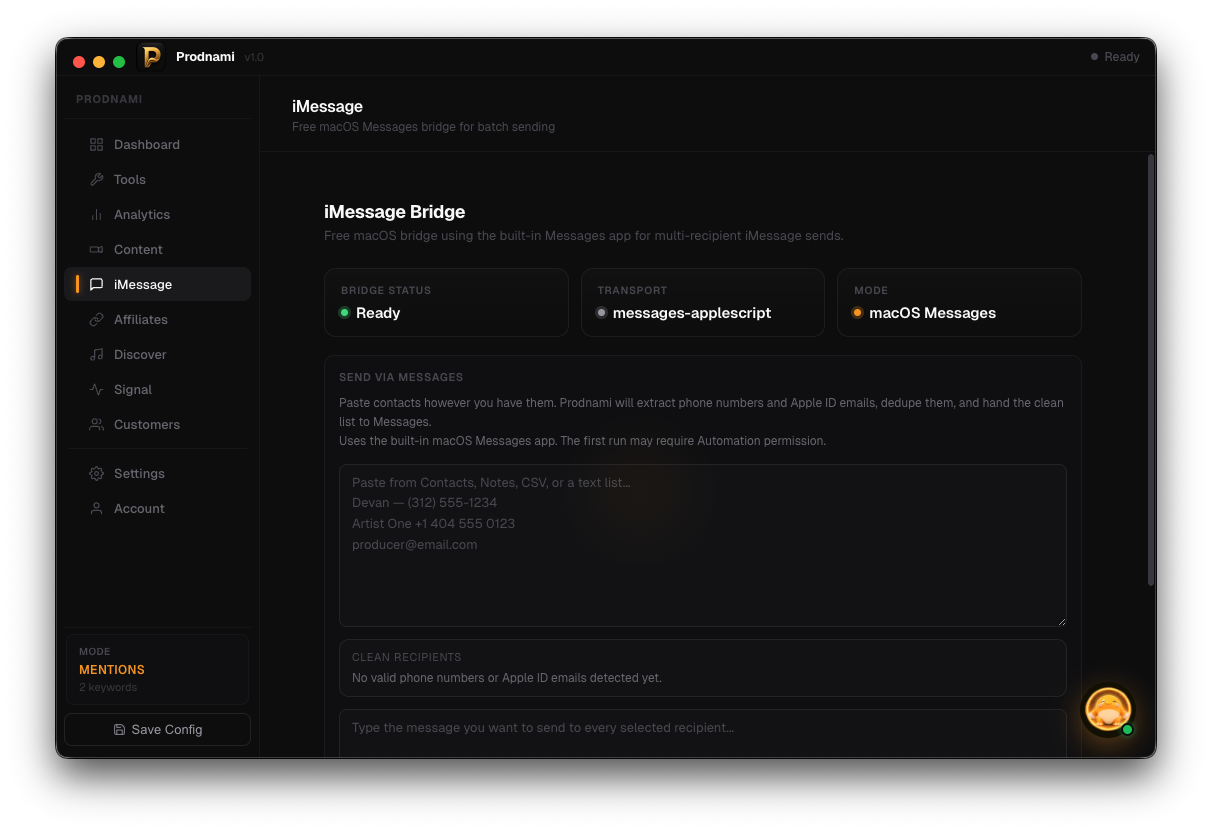The width and height of the screenshot is (1212, 832).
Task: Open the Account page
Action: [157, 509]
